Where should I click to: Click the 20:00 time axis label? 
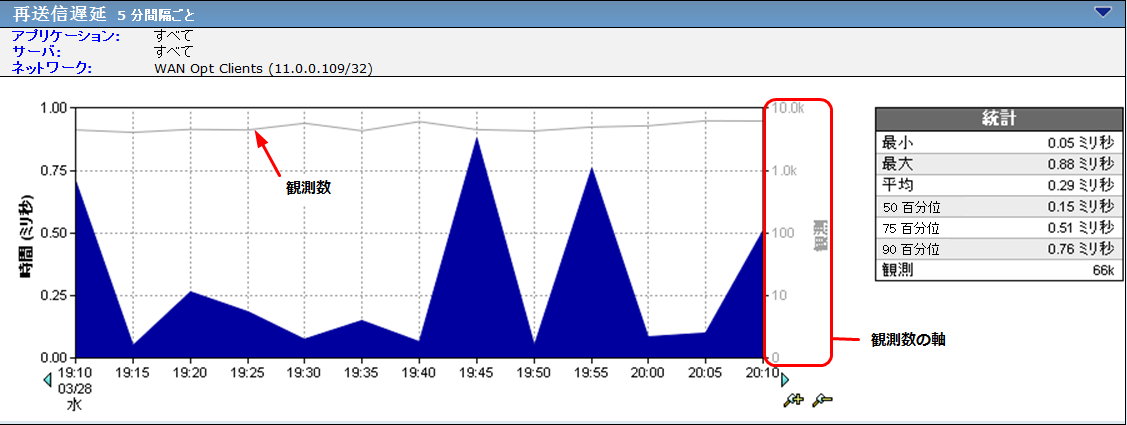(648, 373)
